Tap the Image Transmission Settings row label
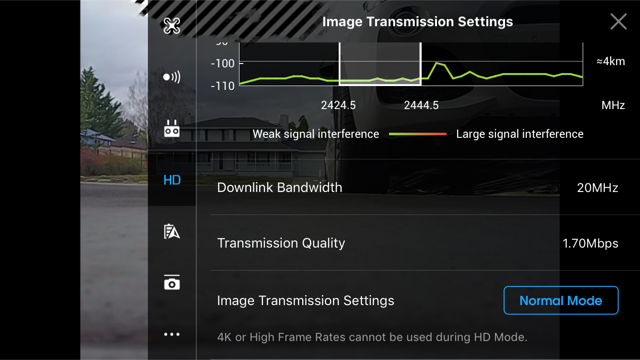 click(305, 300)
